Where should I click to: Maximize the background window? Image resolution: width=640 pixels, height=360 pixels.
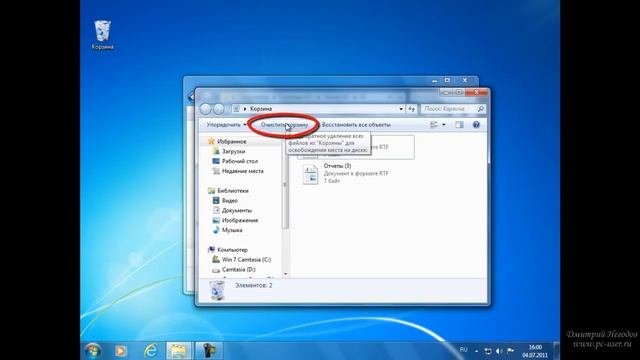[x=447, y=81]
